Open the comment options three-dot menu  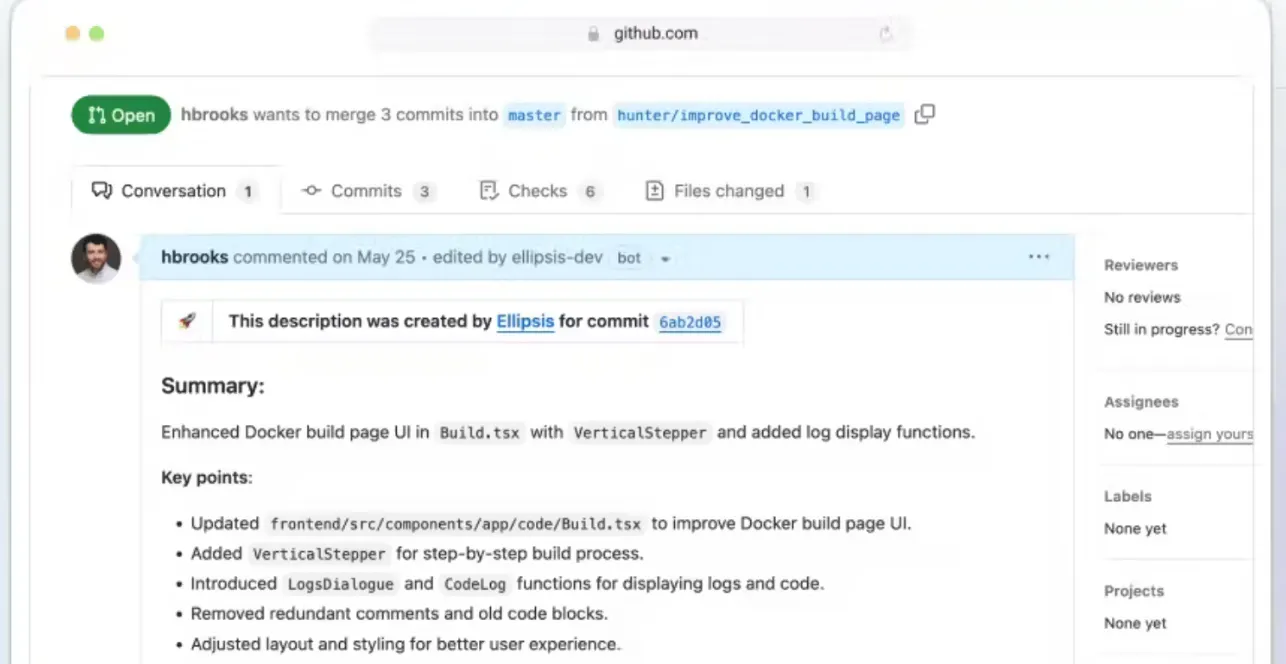[x=1039, y=257]
